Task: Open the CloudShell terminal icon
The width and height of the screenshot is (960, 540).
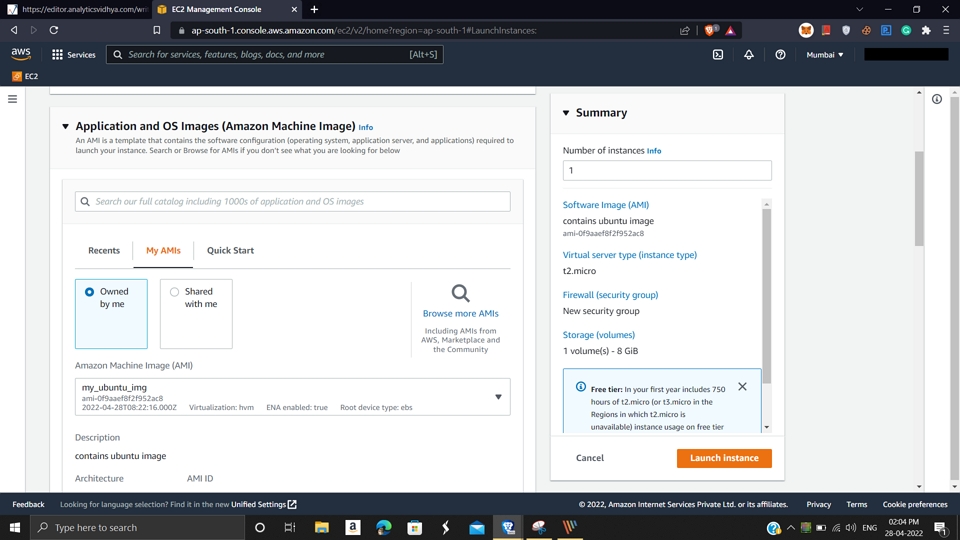Action: point(718,54)
